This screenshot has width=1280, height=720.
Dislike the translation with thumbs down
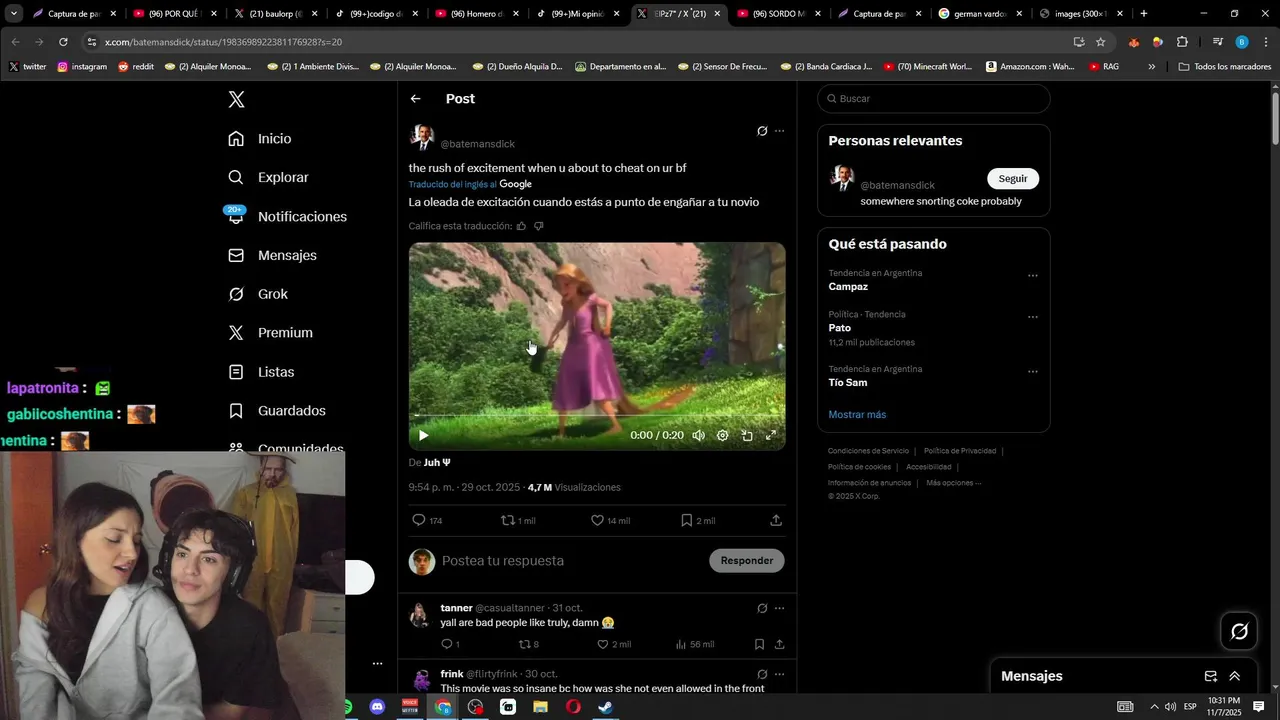[539, 226]
